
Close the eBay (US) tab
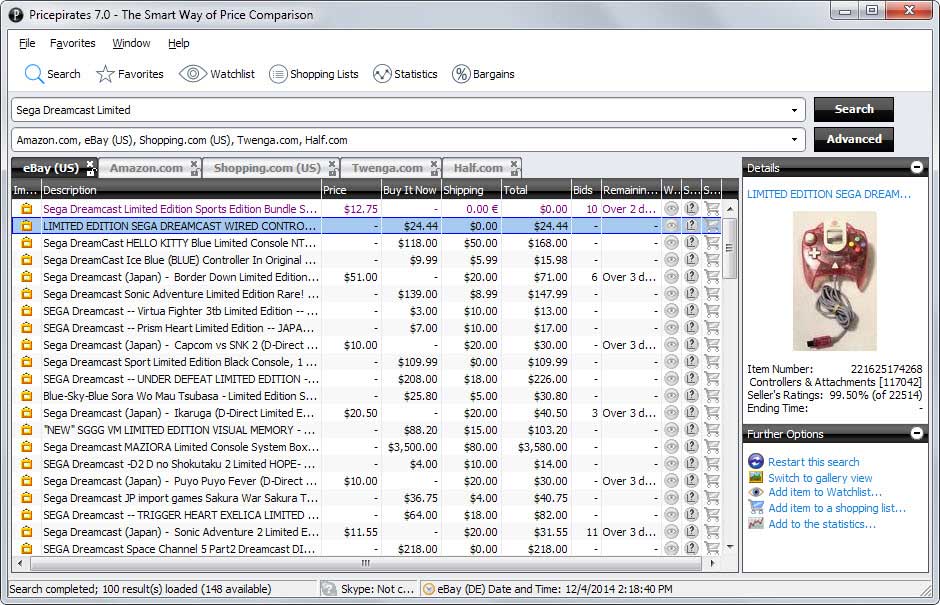(90, 164)
